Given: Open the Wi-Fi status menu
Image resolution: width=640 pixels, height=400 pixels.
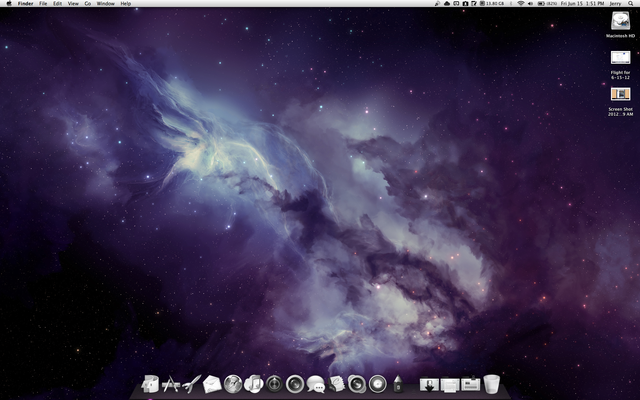Looking at the screenshot, I should (520, 4).
